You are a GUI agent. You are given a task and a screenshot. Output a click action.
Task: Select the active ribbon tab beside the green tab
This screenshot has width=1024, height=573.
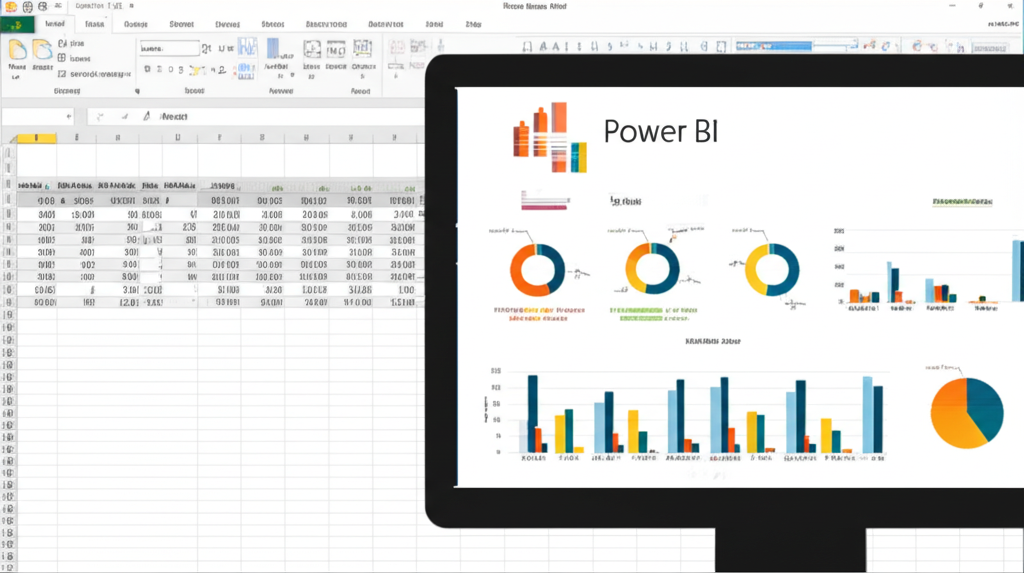pos(55,24)
